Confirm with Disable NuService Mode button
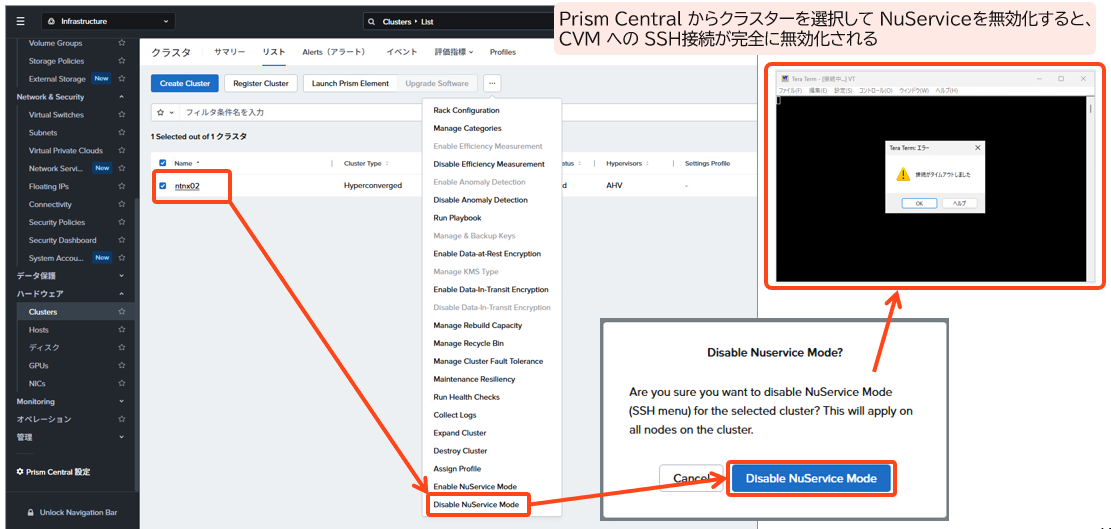The width and height of the screenshot is (1111, 529). (x=811, y=478)
